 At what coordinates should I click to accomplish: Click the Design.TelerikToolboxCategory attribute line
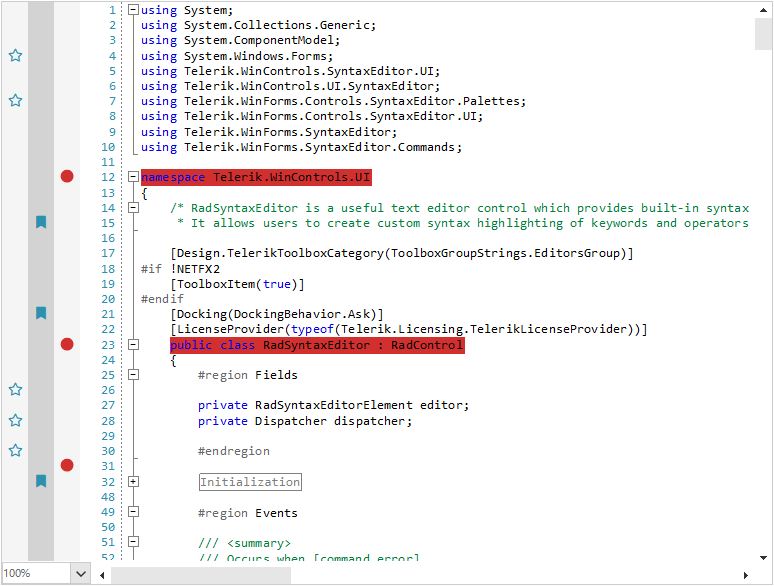[401, 253]
